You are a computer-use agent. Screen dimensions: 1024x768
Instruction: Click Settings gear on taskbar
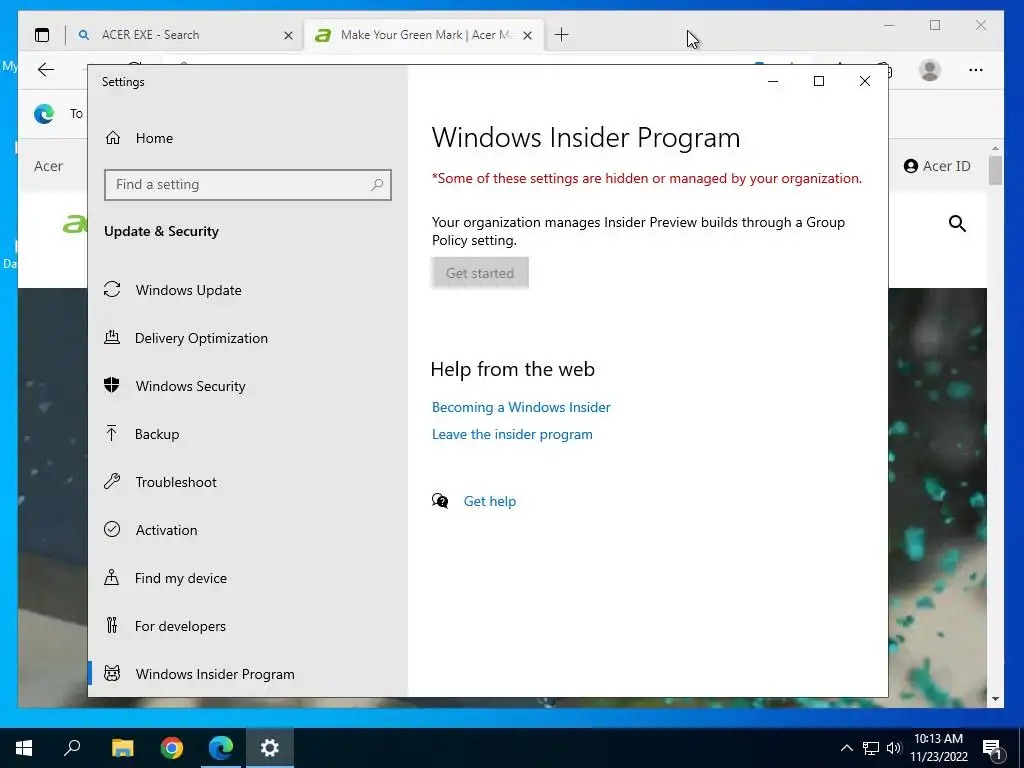point(270,748)
